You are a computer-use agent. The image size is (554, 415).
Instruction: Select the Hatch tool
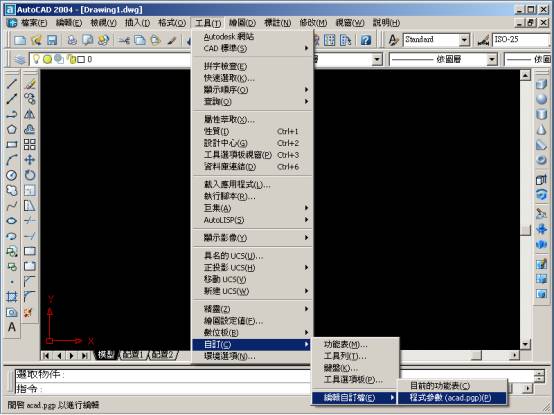point(12,297)
